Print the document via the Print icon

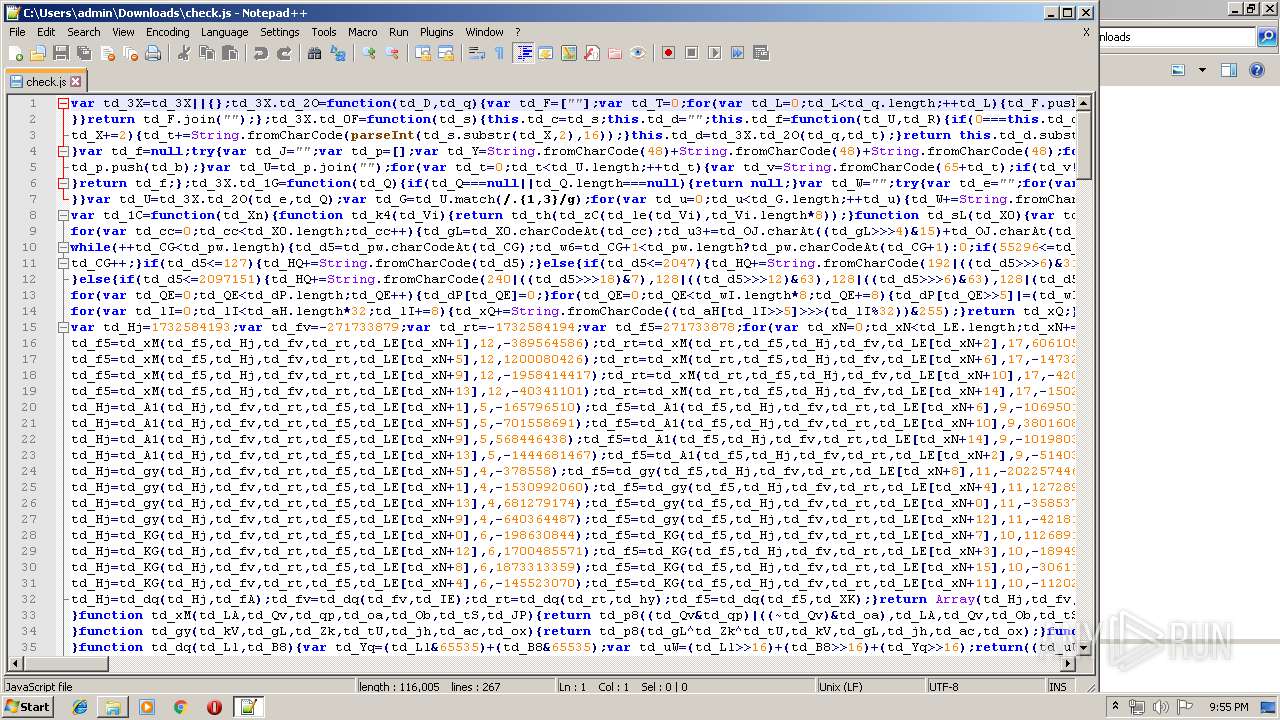153,53
